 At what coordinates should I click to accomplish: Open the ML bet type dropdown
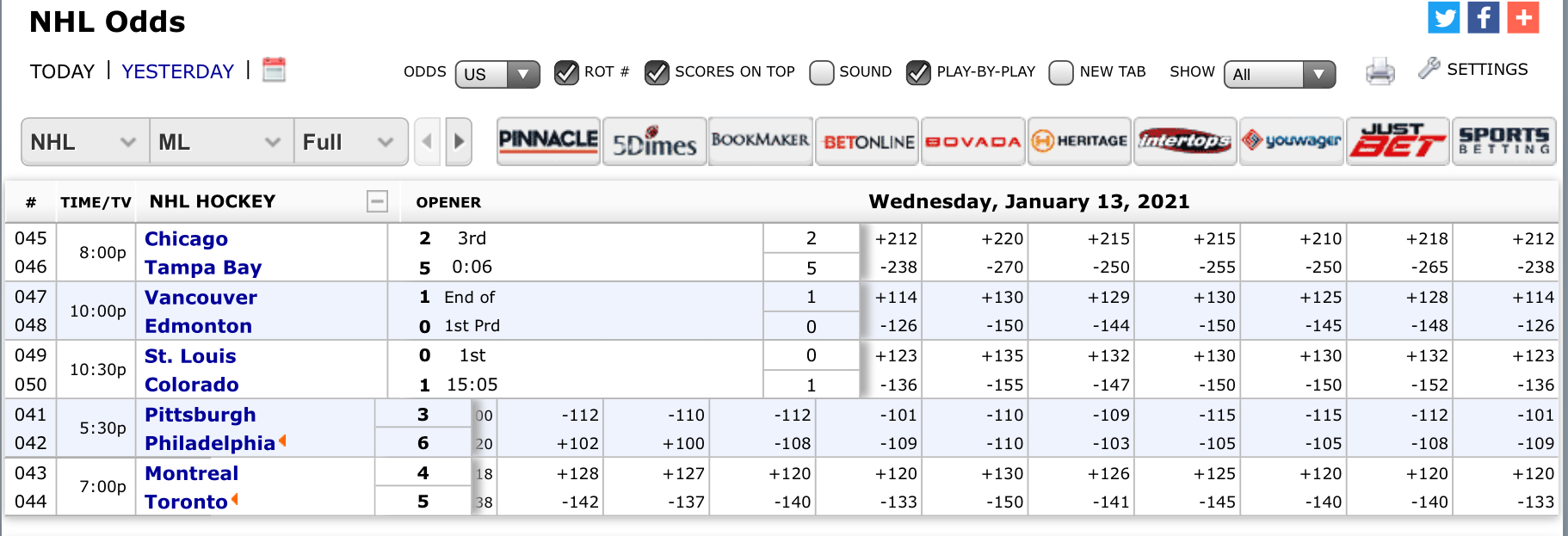tap(219, 142)
